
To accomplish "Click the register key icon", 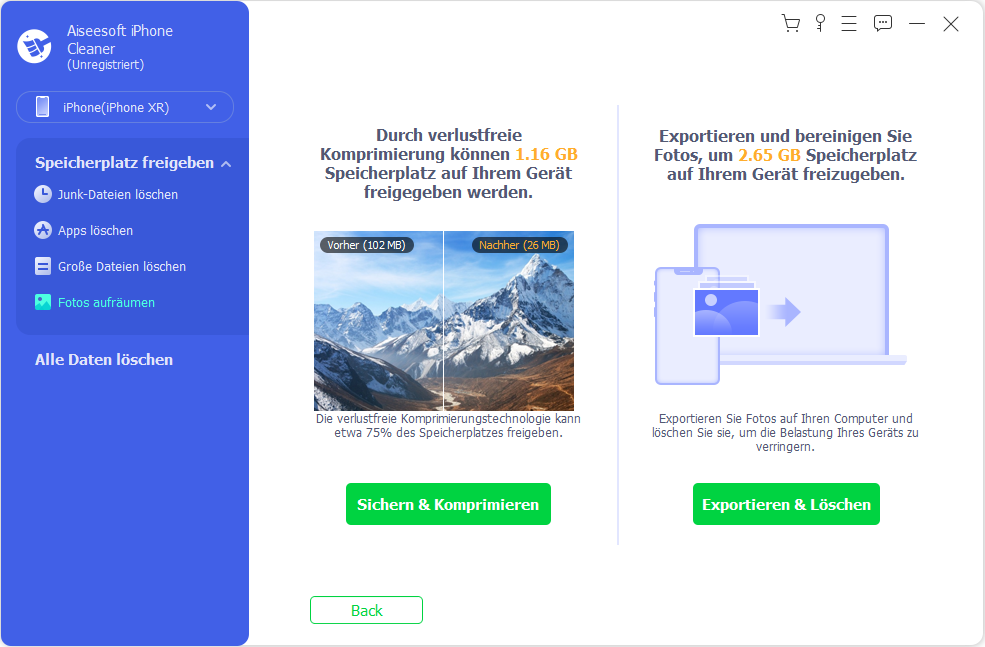I will click(x=820, y=24).
